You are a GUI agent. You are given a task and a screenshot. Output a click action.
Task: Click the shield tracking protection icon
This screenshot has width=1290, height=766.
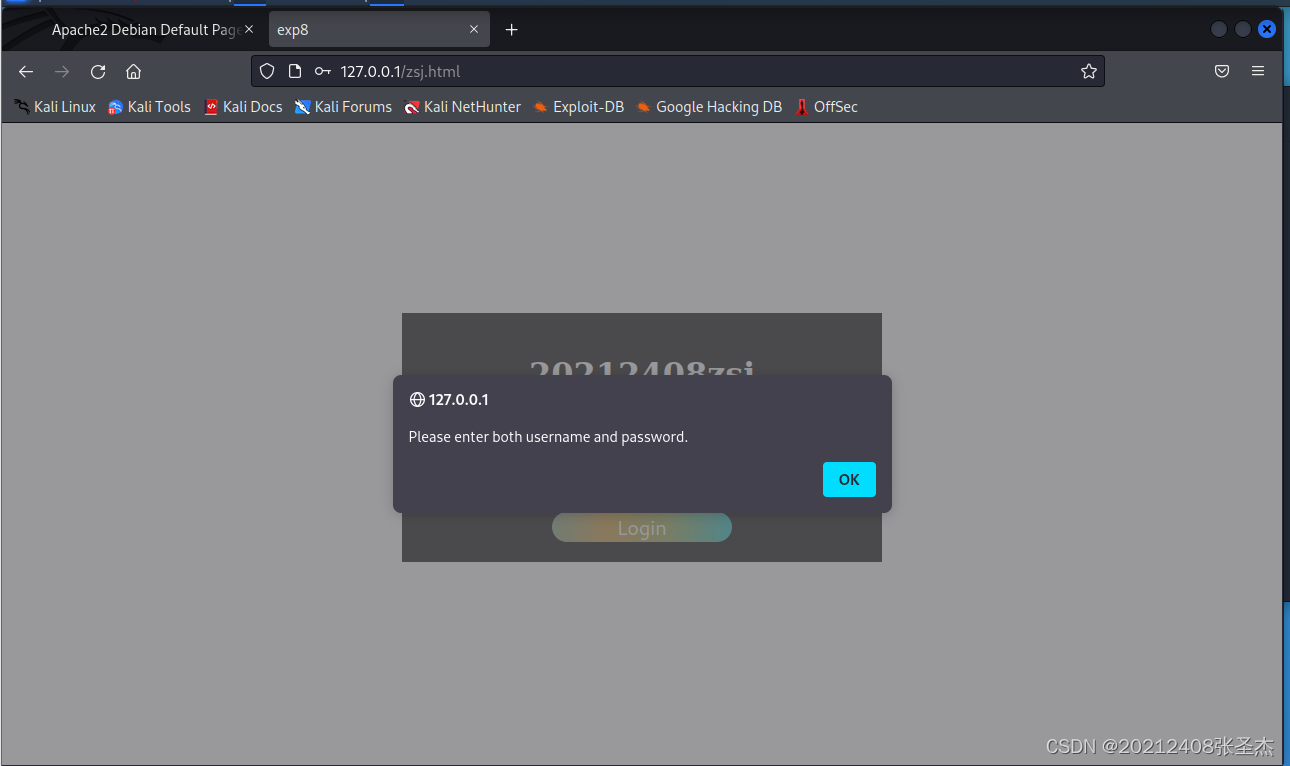267,71
